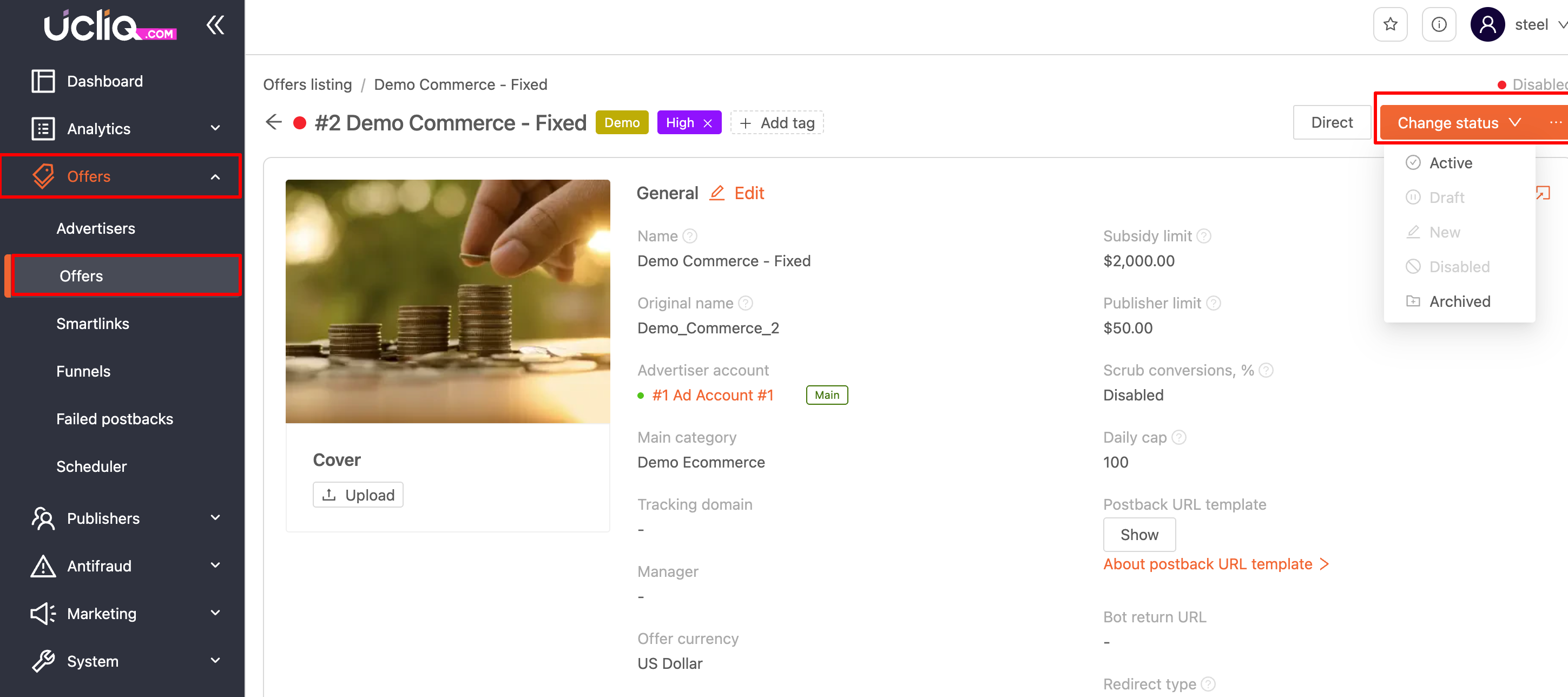
Task: Click the Demo yellow tag
Action: tap(622, 123)
